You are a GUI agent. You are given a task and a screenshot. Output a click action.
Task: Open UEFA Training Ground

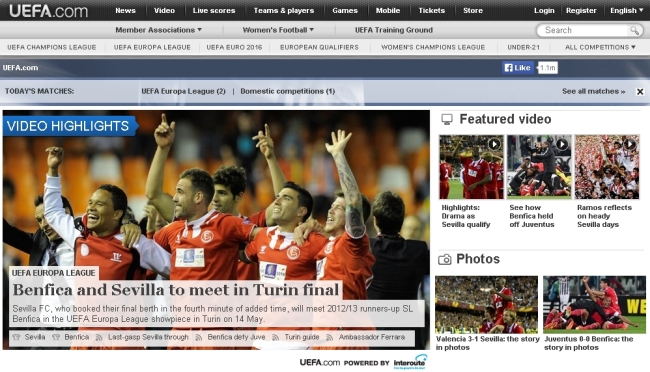(x=393, y=30)
